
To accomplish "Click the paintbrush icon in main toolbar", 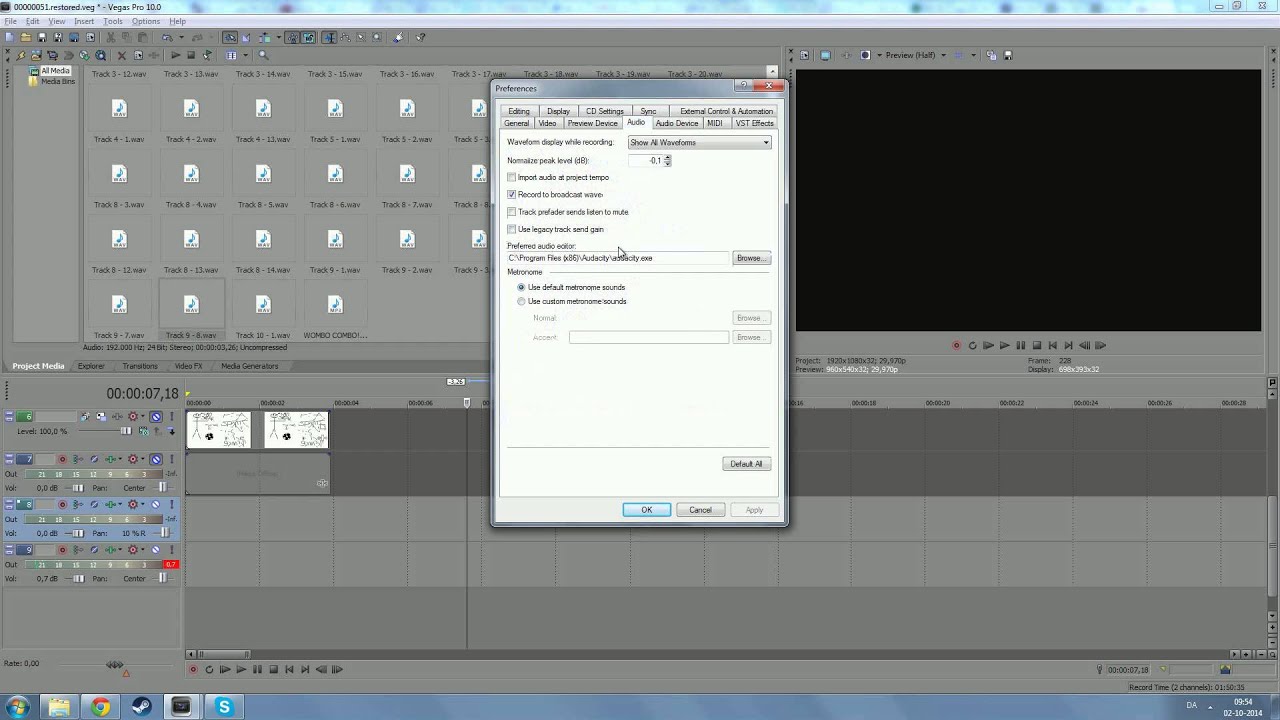I will point(398,38).
